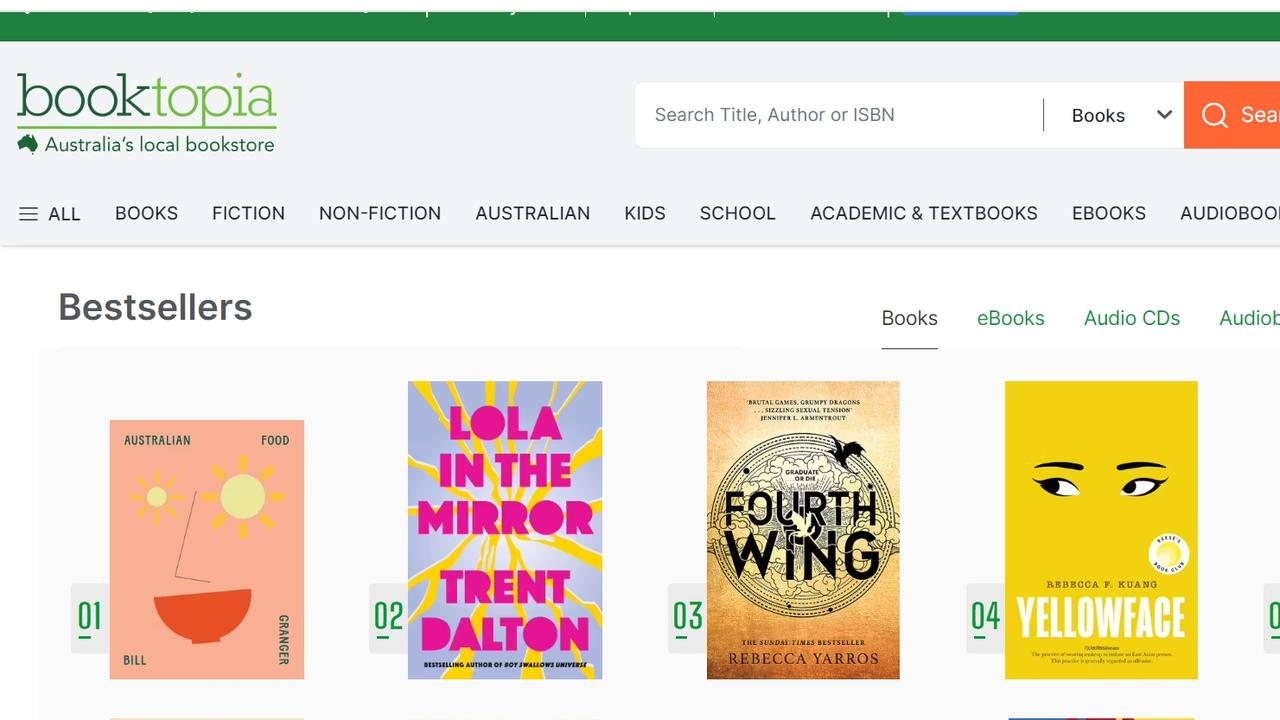
Task: Select the KIDS menu item
Action: click(x=645, y=213)
